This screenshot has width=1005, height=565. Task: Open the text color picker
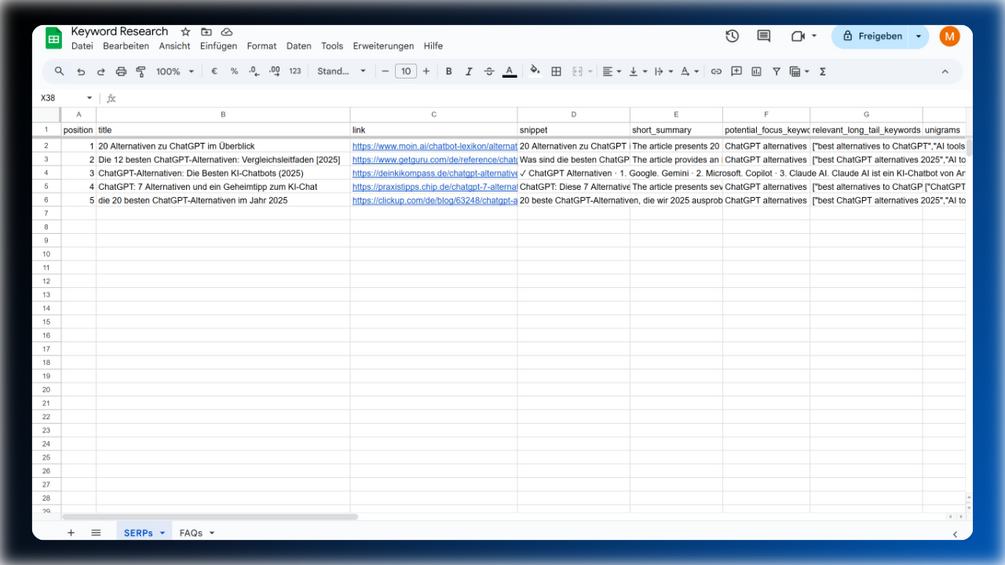510,72
